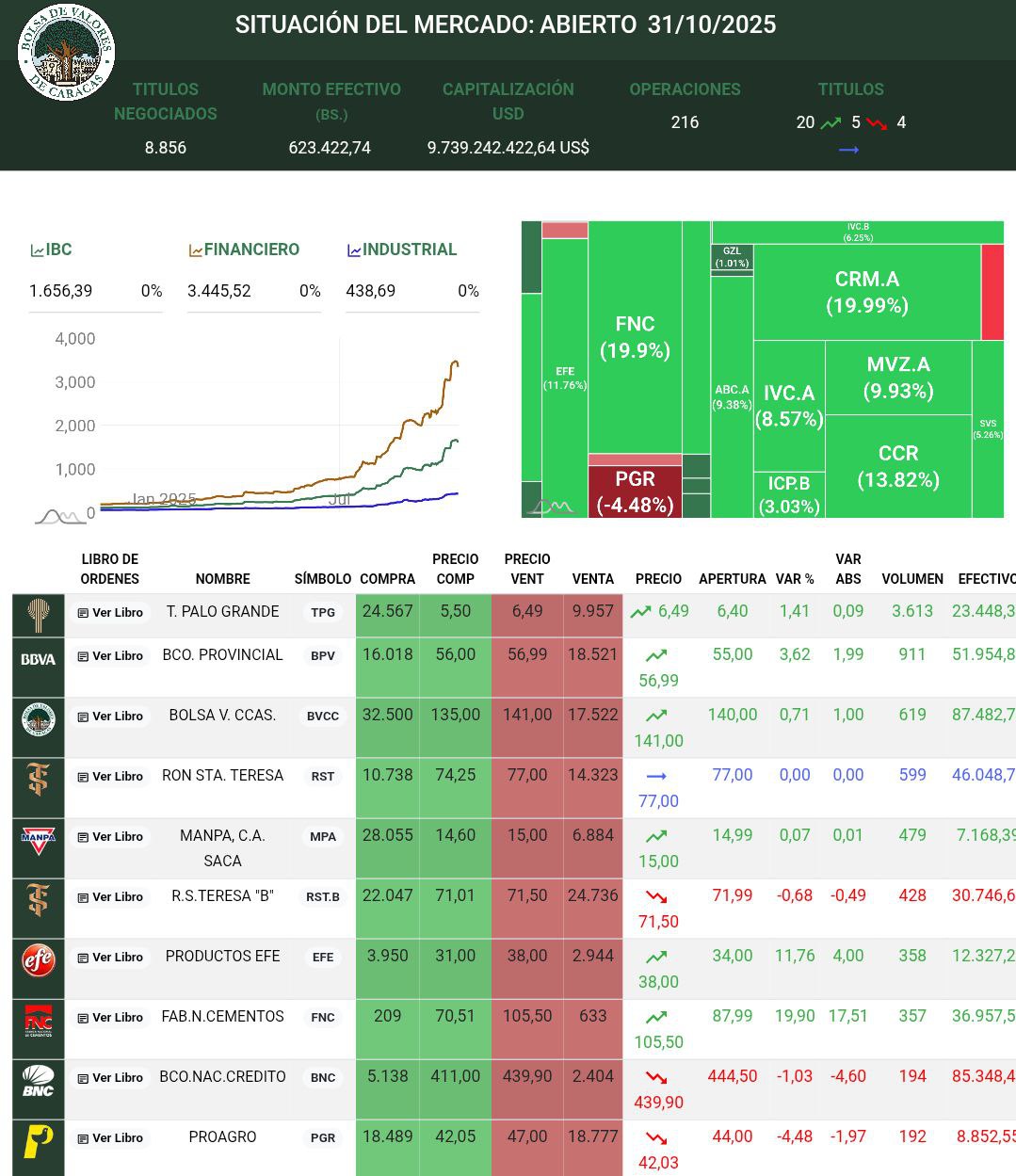Open Ver Libro for Productos EFE
Screen dimensions: 1016x1176
[x=110, y=958]
